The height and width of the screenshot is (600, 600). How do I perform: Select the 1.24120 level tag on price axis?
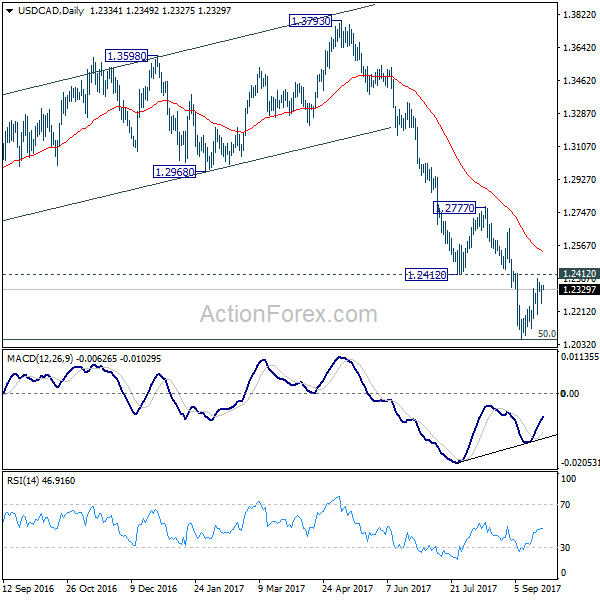pos(579,274)
